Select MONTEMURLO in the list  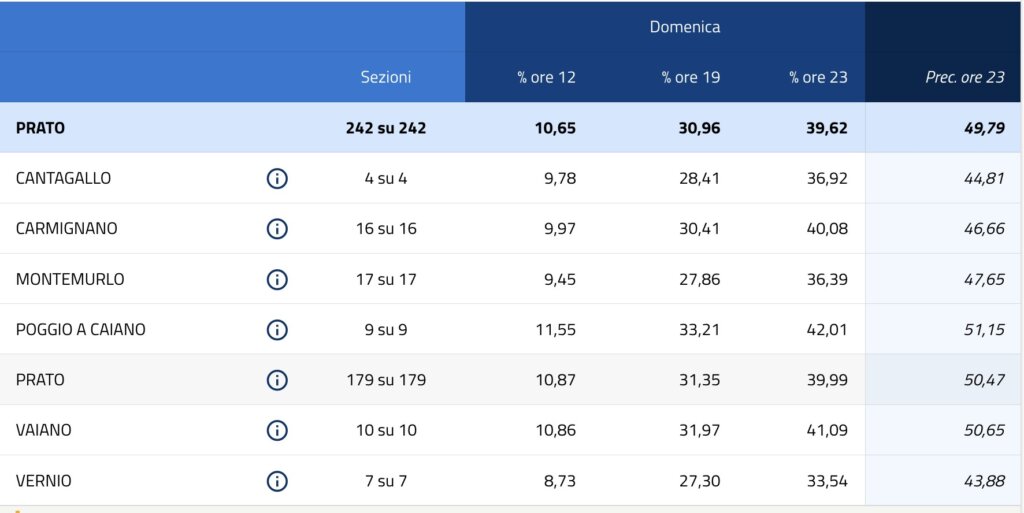[70, 280]
